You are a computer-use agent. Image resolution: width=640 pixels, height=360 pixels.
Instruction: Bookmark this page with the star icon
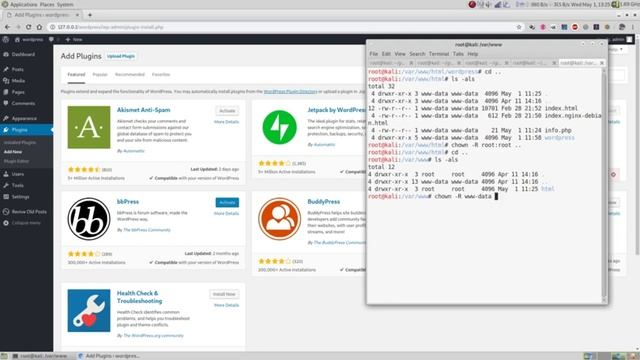pos(519,27)
